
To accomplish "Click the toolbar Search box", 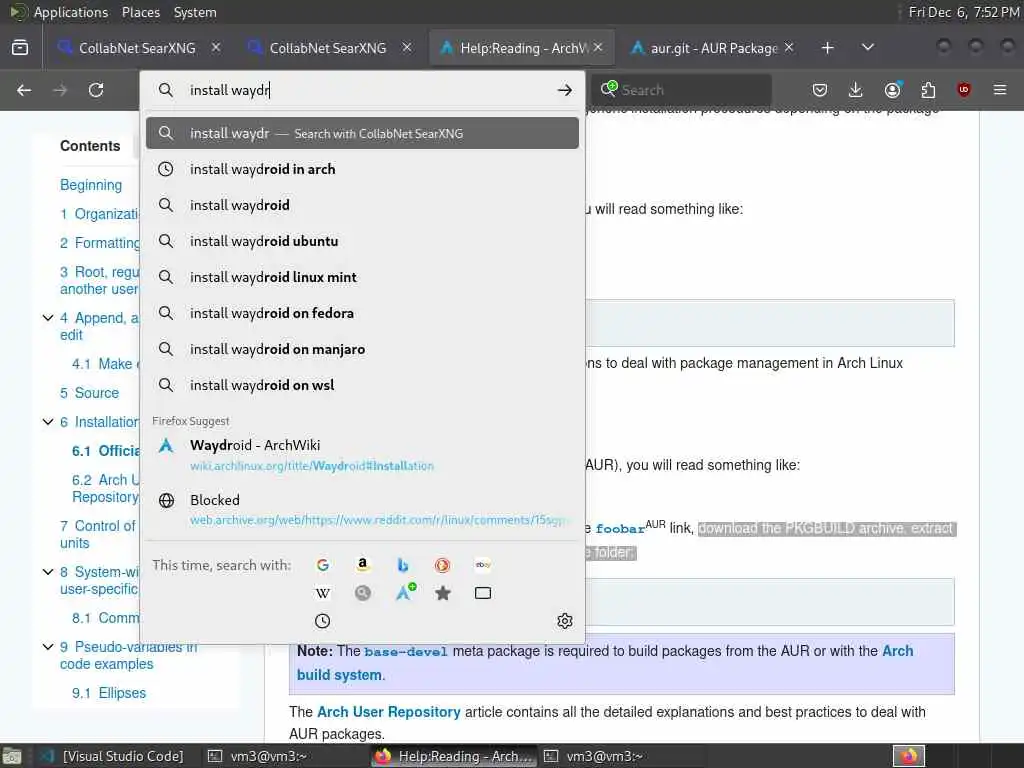I will 682,90.
